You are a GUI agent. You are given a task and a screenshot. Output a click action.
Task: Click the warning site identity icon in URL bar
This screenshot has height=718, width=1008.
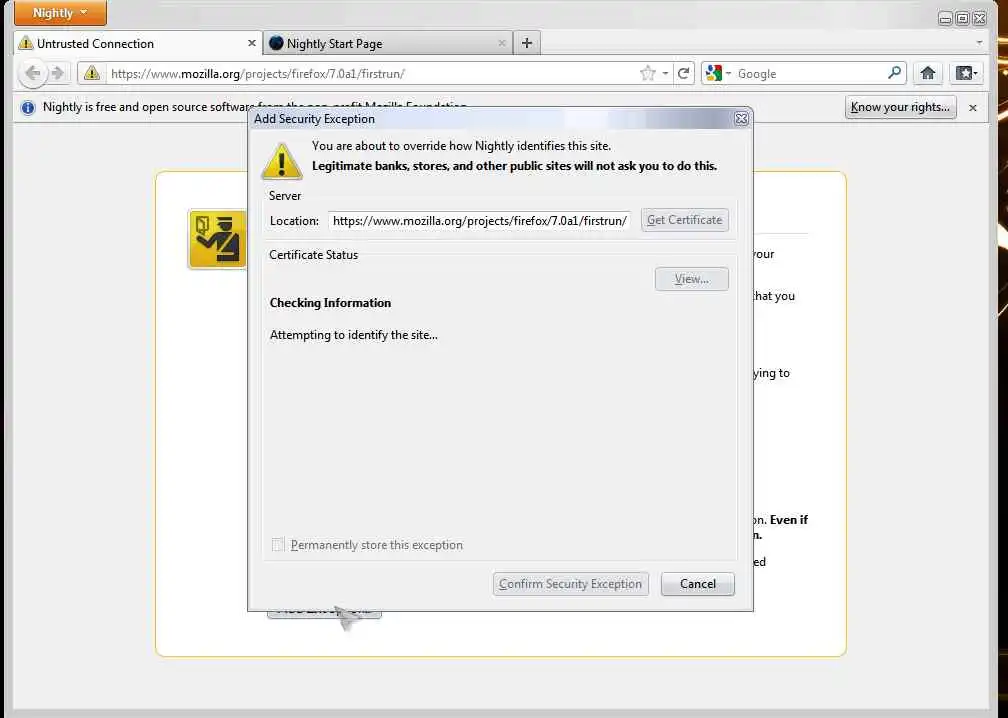(92, 73)
